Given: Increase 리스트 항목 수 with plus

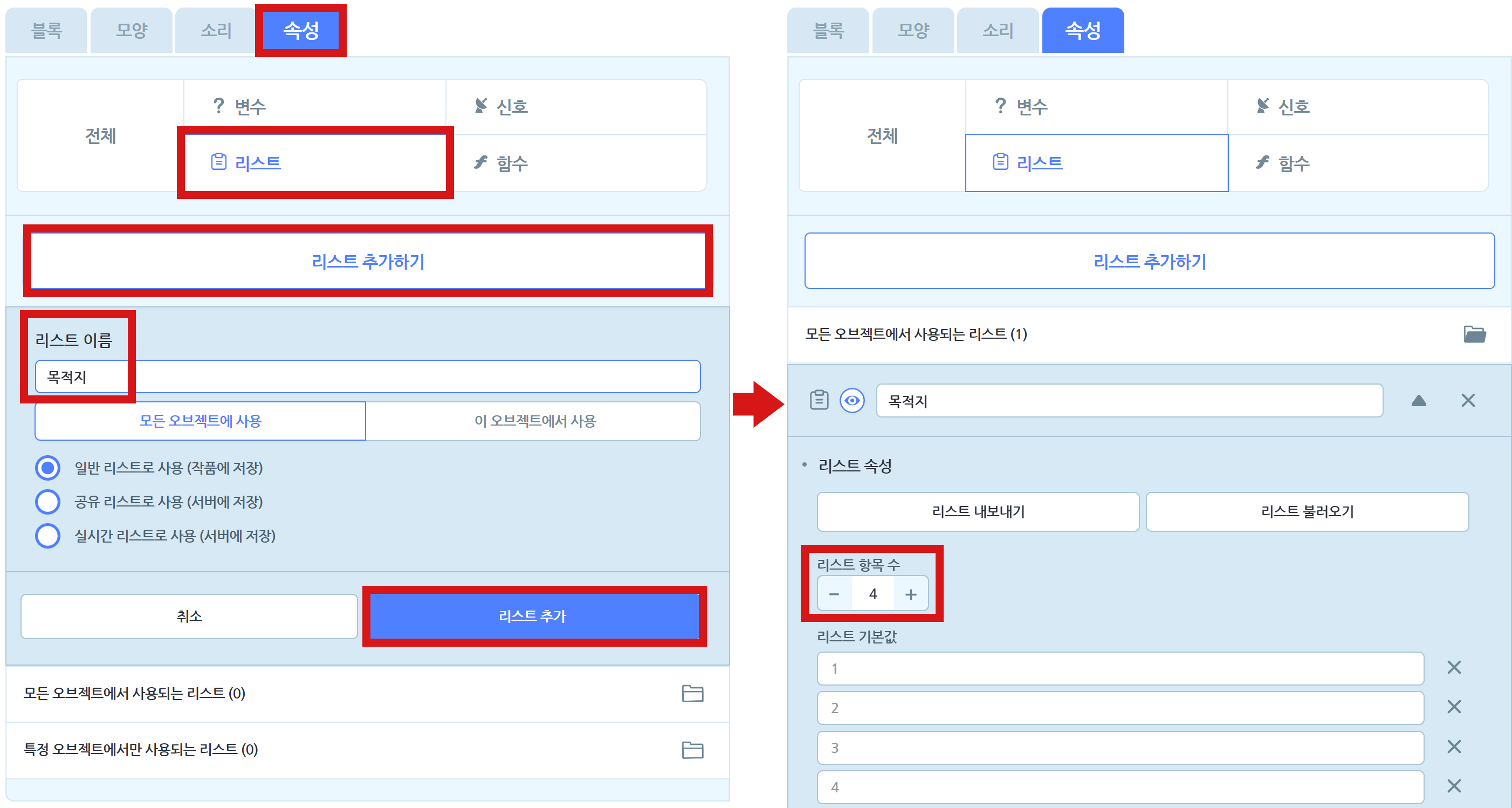Looking at the screenshot, I should pos(911,594).
